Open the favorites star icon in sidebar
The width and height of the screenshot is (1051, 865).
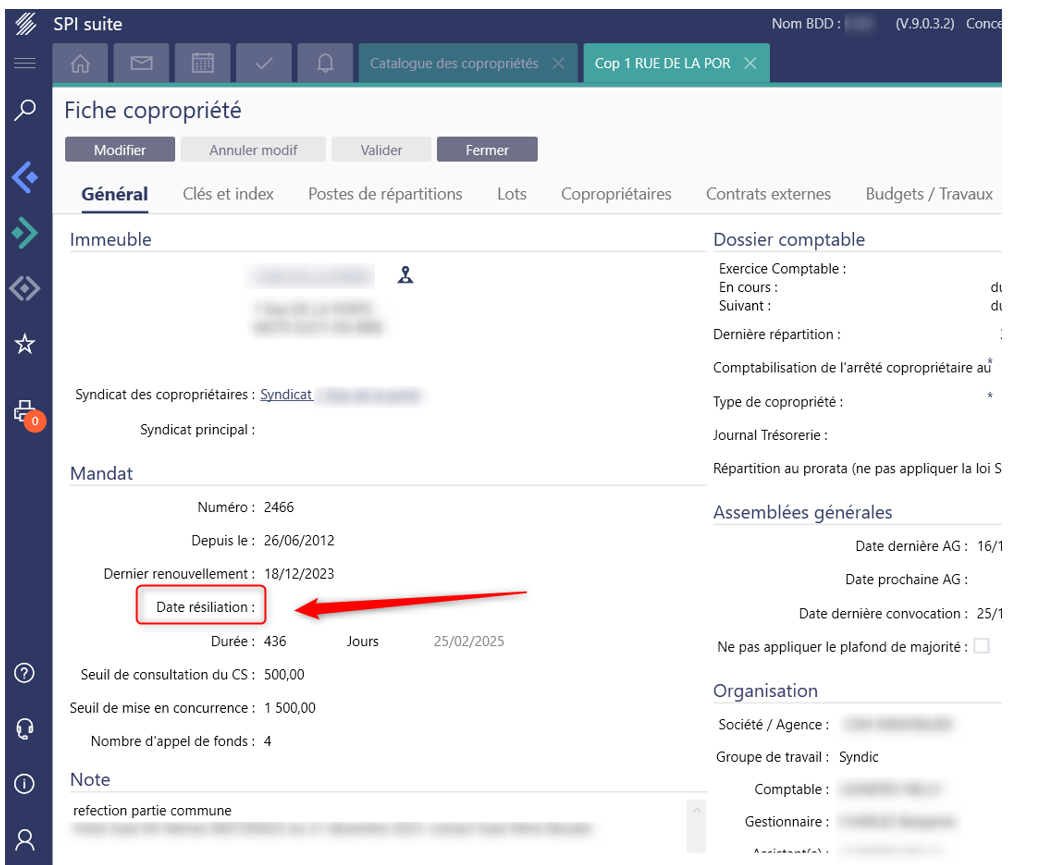click(25, 345)
